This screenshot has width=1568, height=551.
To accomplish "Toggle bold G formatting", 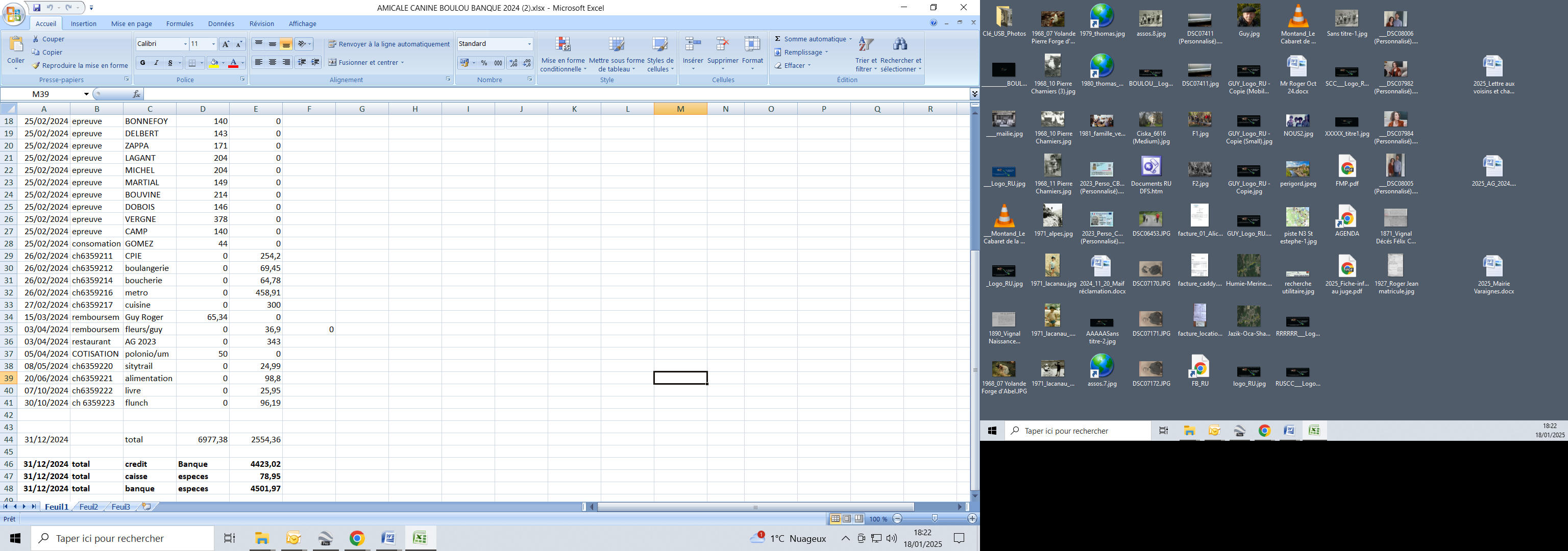I will [142, 63].
